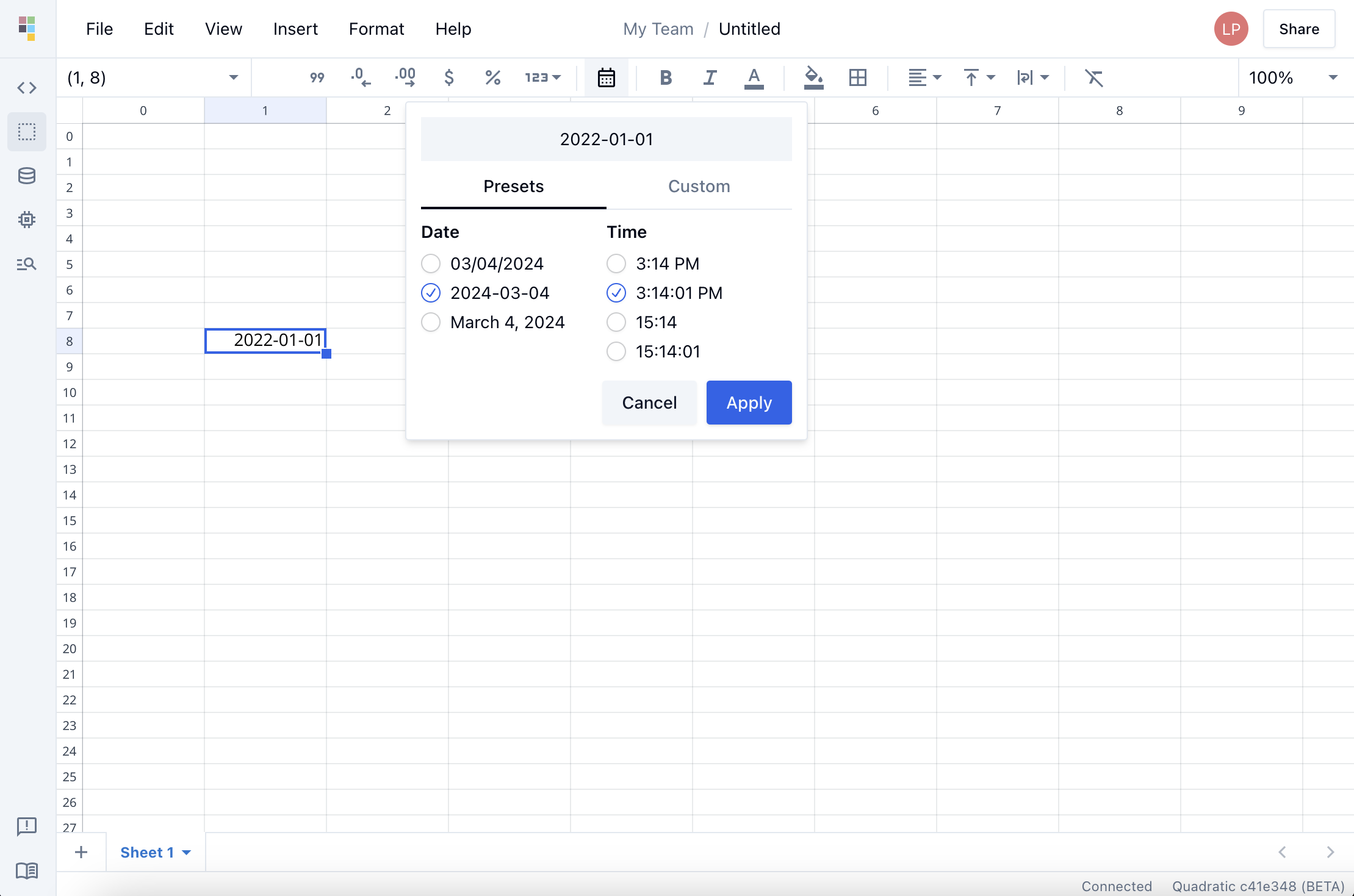Open the Sheet 1 options dropdown
1354x896 pixels.
click(x=187, y=853)
